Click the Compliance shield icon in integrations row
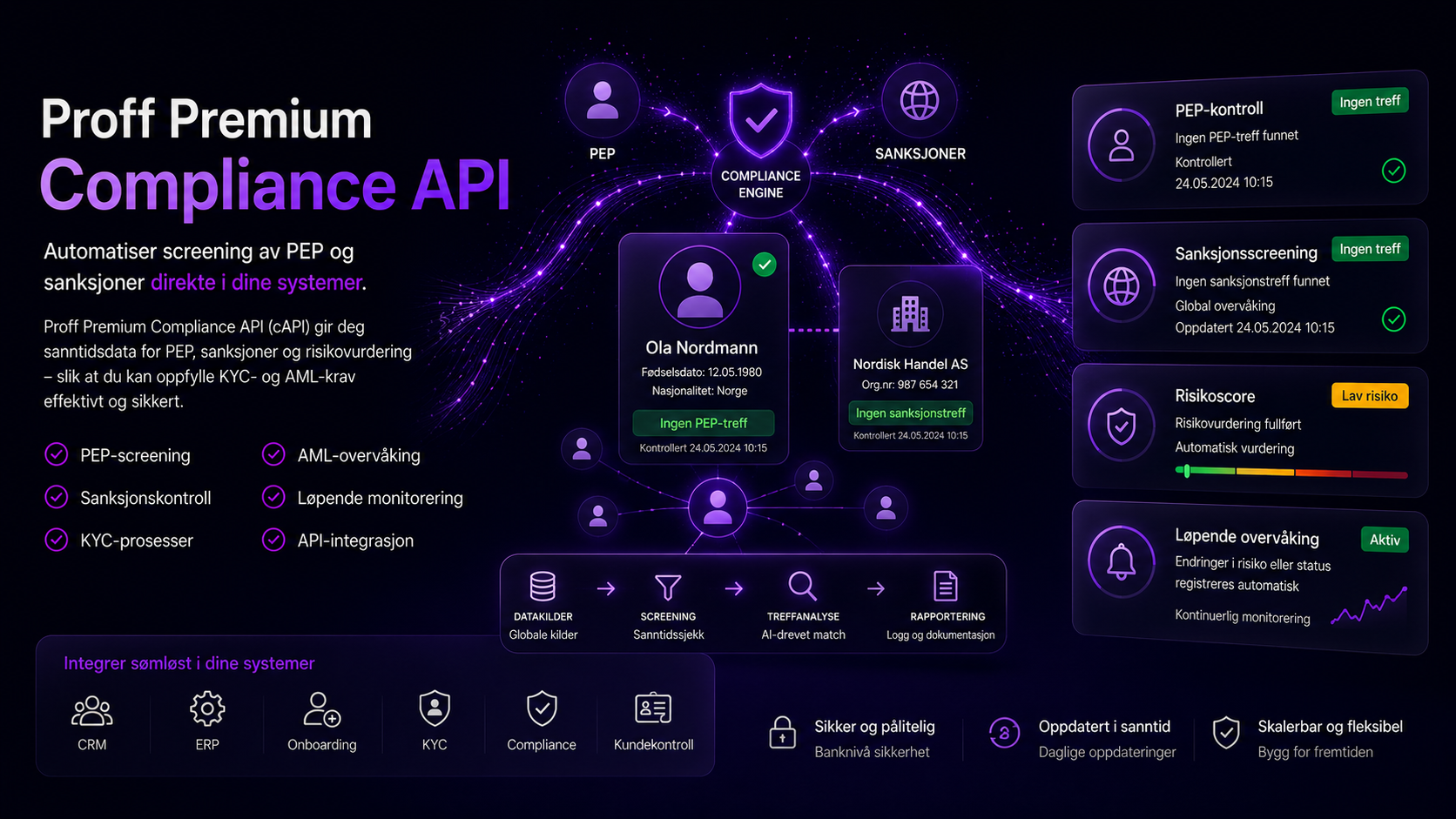The height and width of the screenshot is (819, 1456). (542, 708)
